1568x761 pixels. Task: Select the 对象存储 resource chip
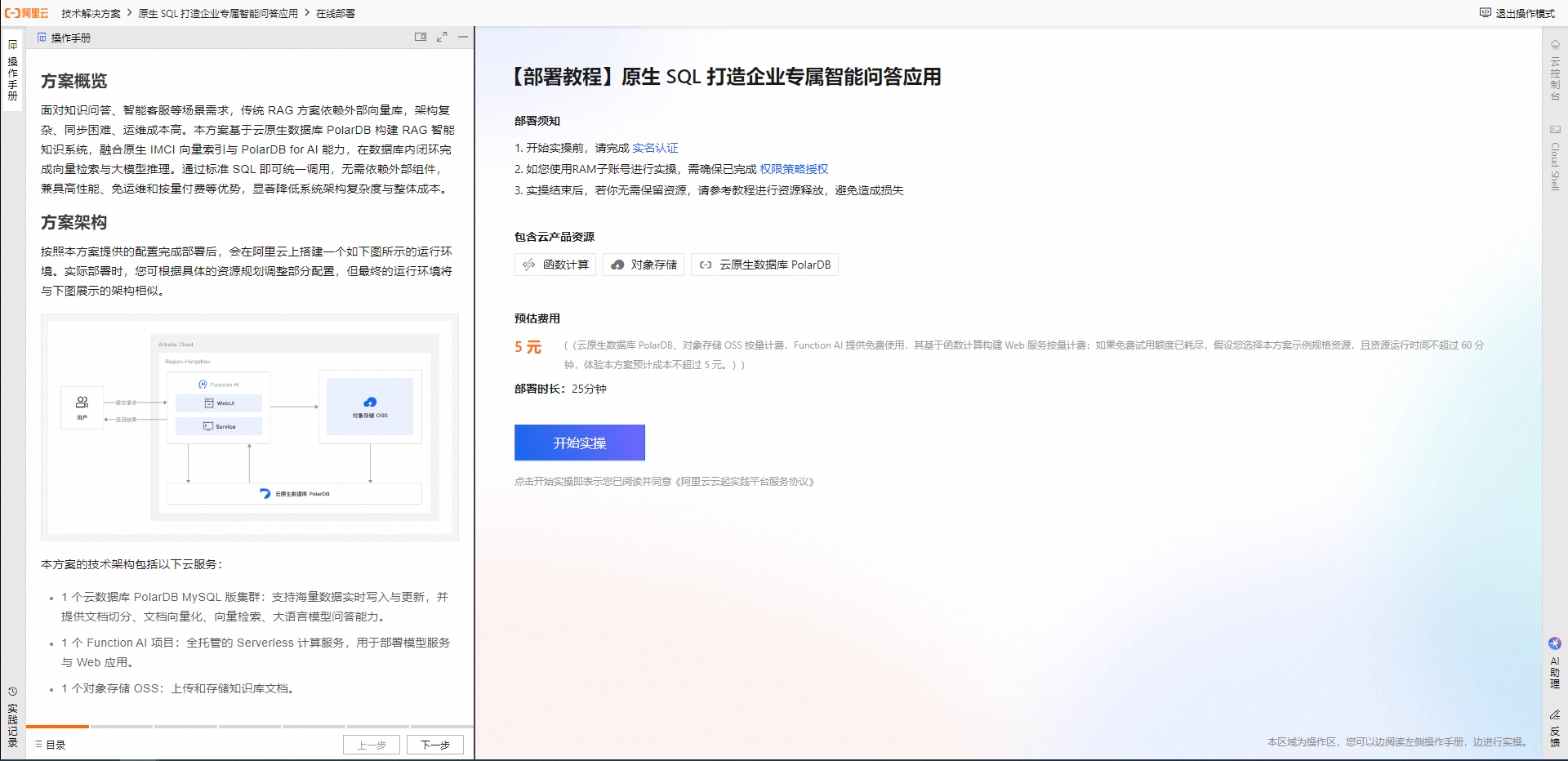click(643, 265)
